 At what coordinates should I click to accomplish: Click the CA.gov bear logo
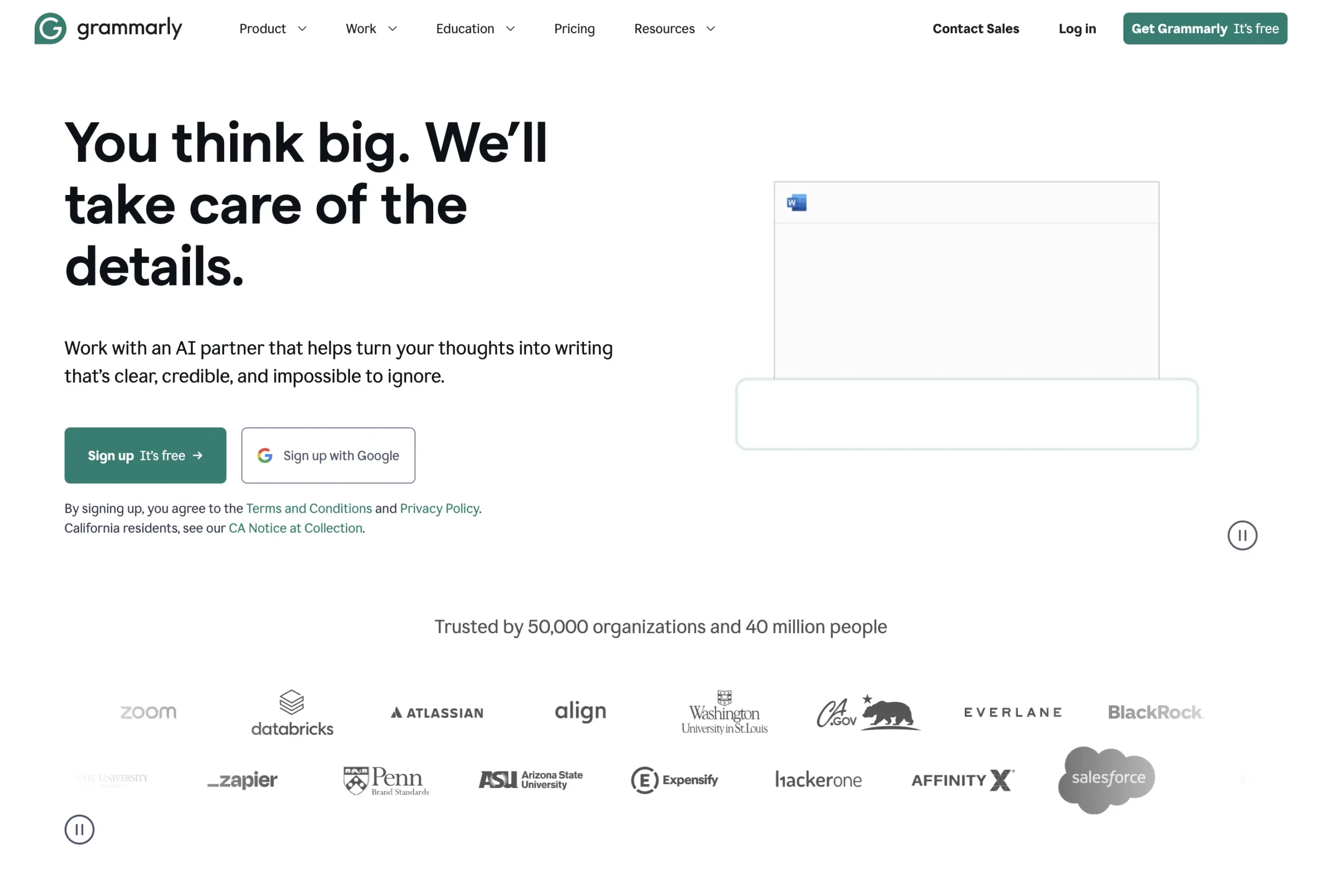(868, 712)
